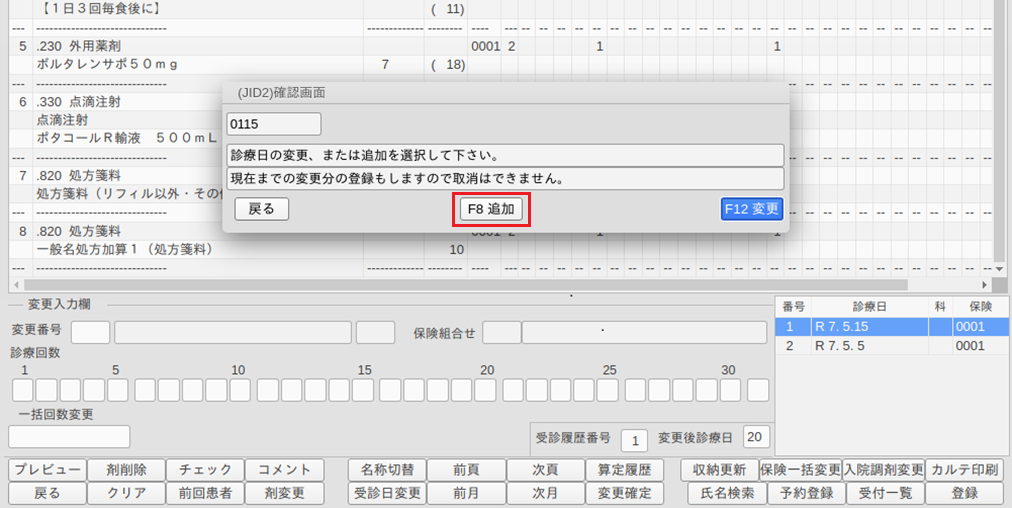
Task: Click the 名称切替 button
Action: pos(387,470)
